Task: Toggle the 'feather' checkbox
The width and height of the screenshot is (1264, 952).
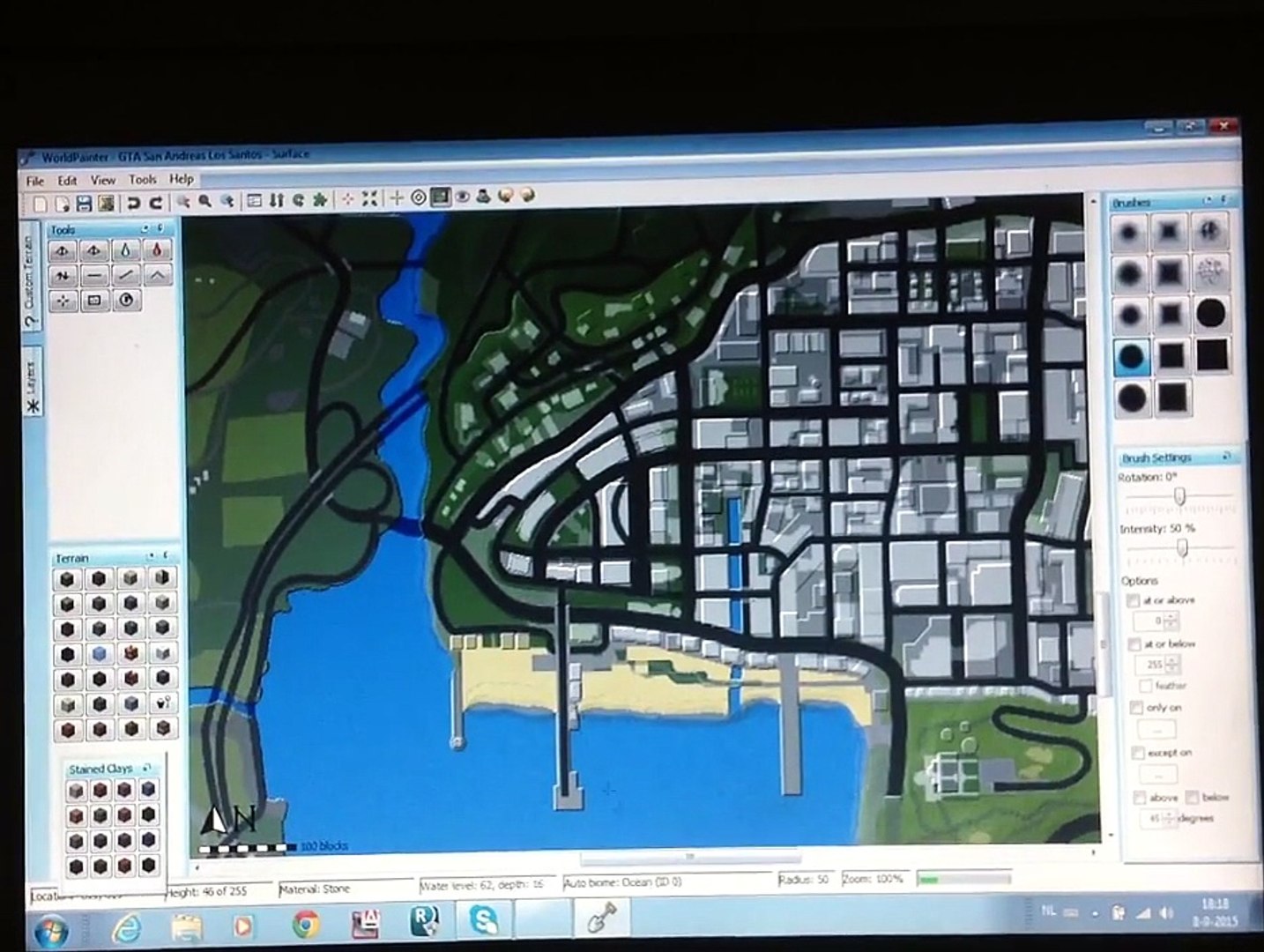Action: (1145, 686)
